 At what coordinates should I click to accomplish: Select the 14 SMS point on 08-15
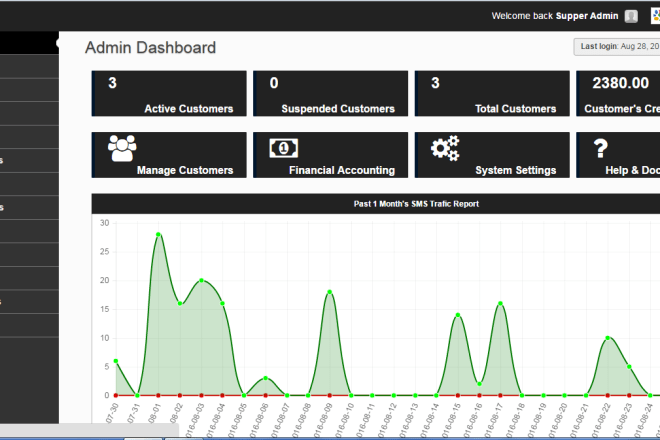[458, 315]
